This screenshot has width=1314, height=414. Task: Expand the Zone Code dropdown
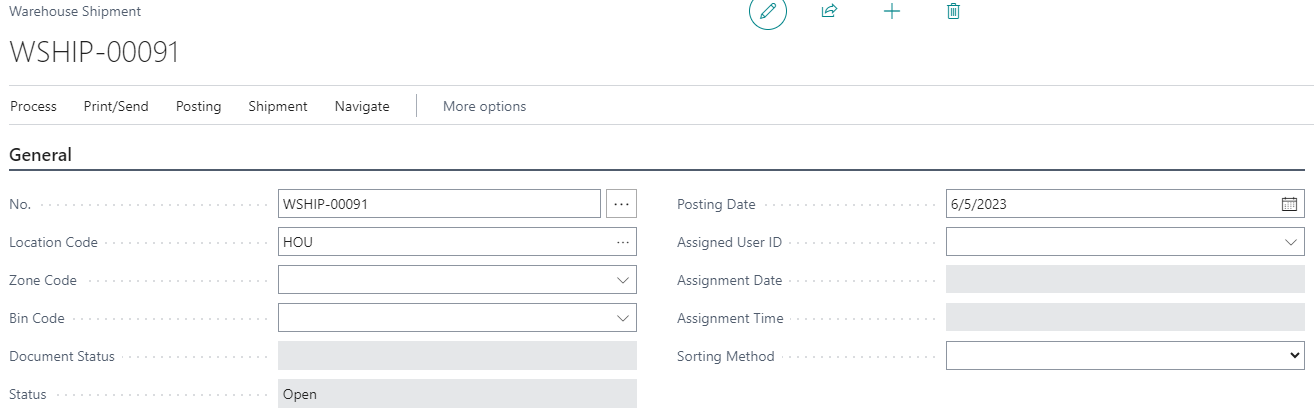623,280
